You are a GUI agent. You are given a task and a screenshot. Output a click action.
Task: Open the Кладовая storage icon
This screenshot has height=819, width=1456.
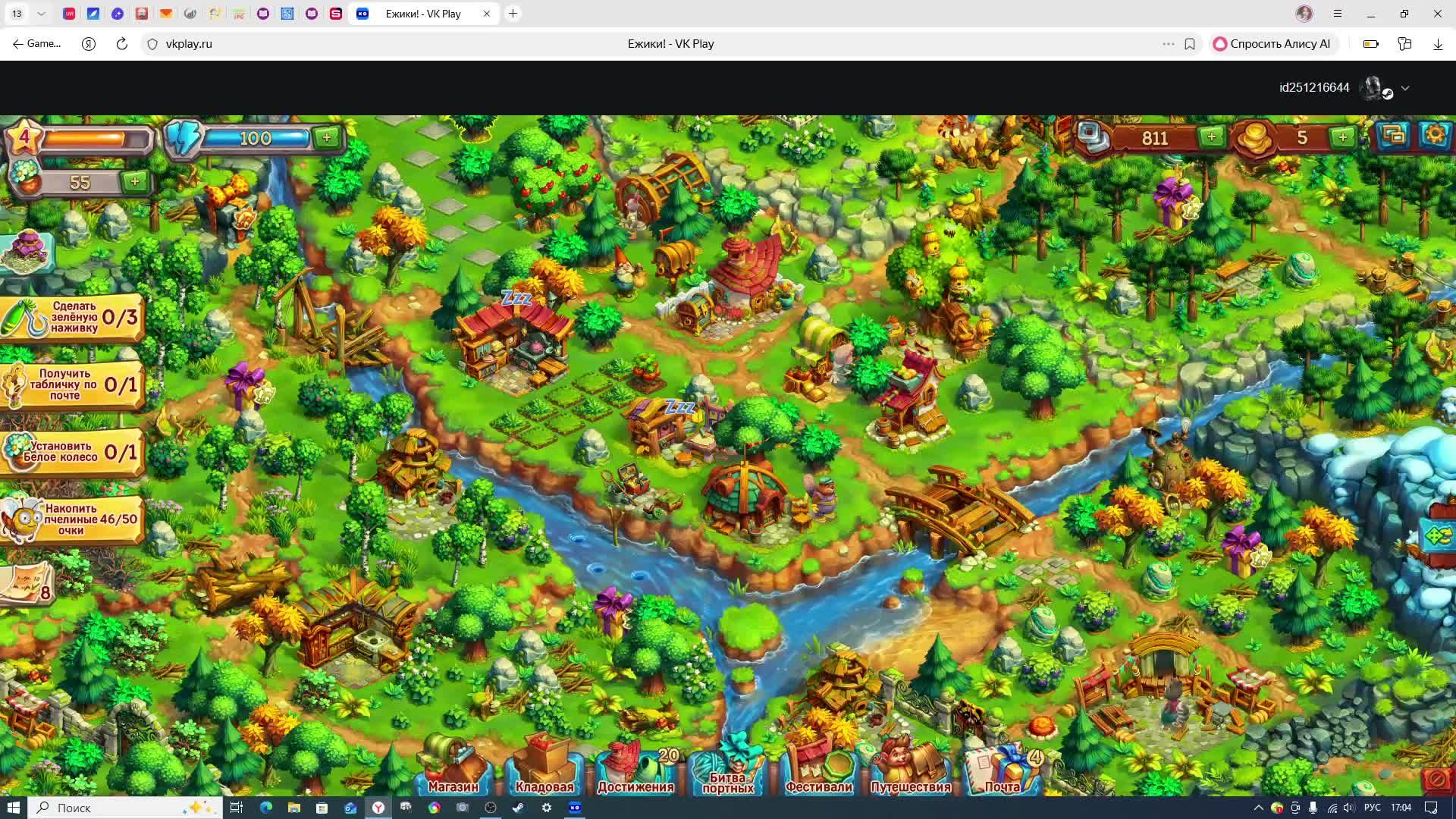click(544, 767)
